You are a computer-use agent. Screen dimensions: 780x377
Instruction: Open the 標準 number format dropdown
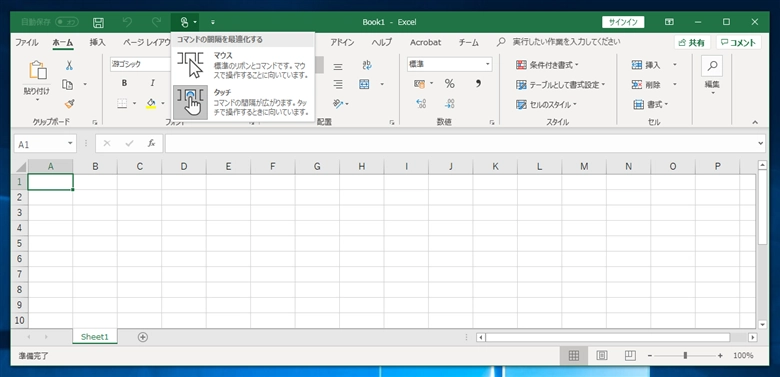[488, 64]
